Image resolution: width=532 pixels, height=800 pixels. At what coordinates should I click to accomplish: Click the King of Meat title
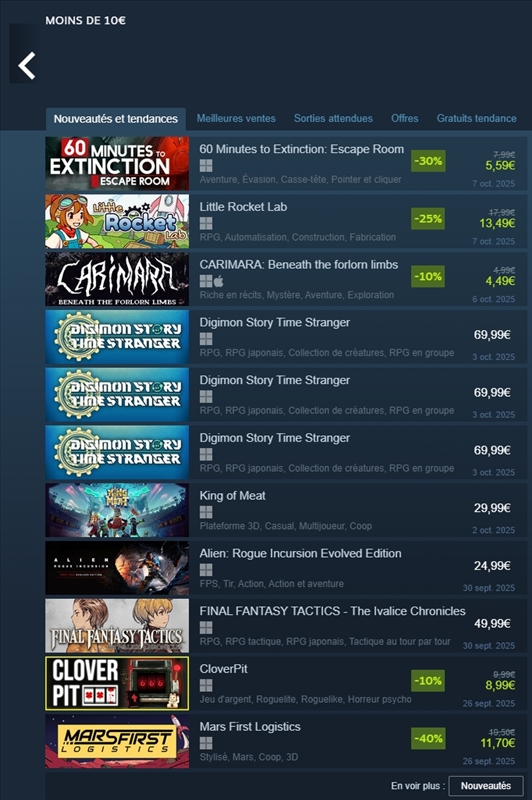(x=232, y=495)
